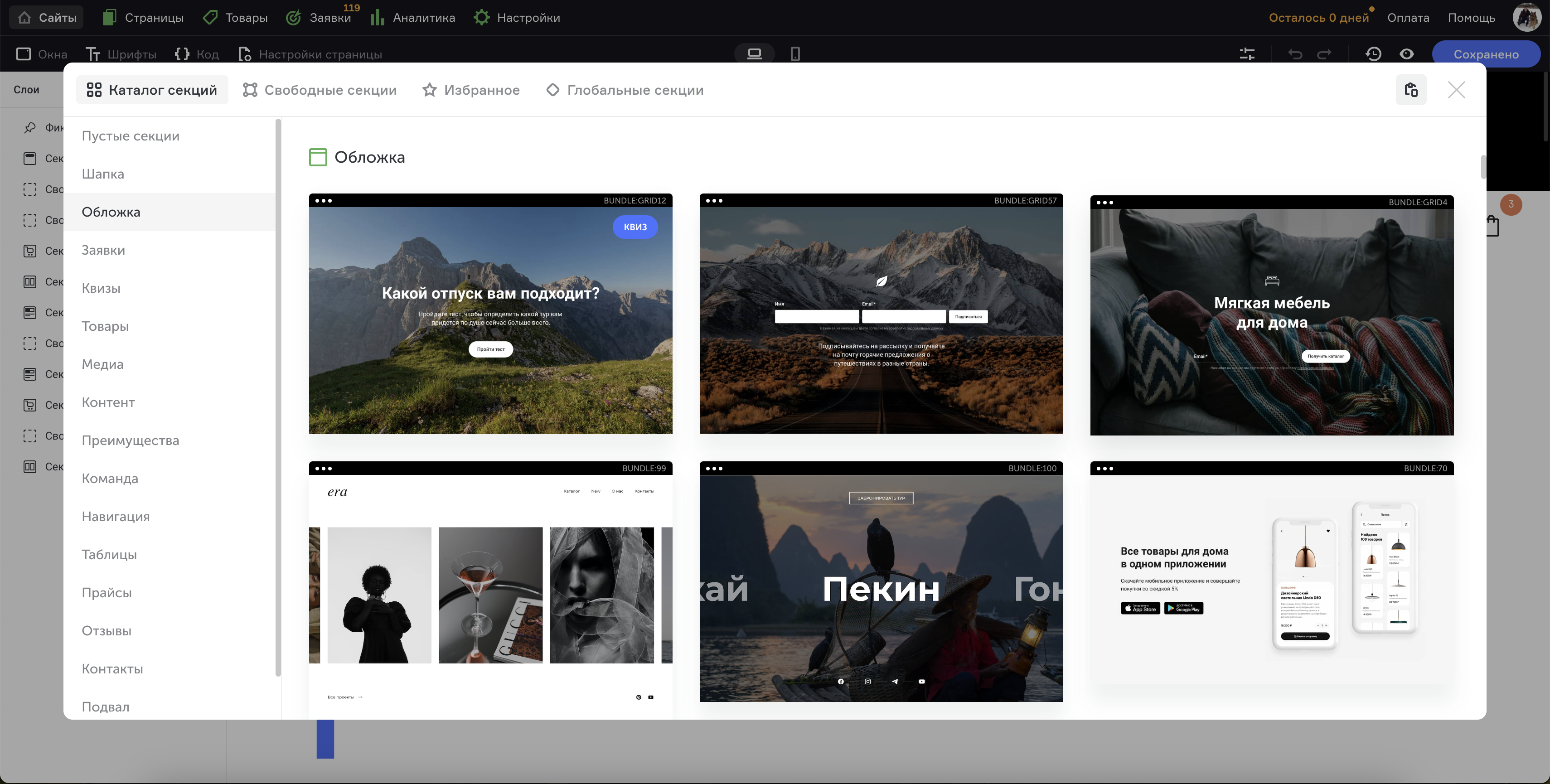This screenshot has height=784, width=1550.
Task: Open version history clock icon
Action: [1373, 54]
